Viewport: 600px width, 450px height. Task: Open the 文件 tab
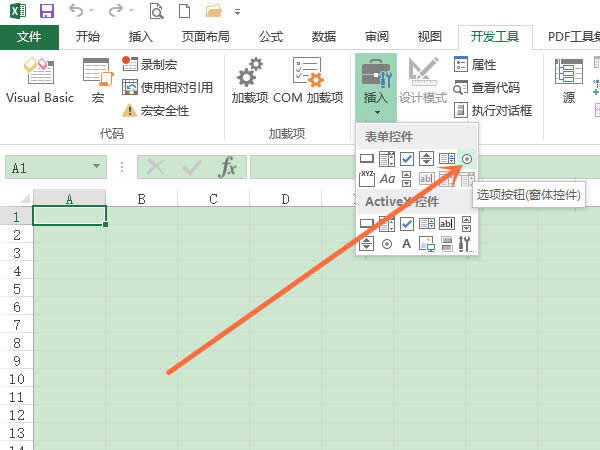(29, 37)
